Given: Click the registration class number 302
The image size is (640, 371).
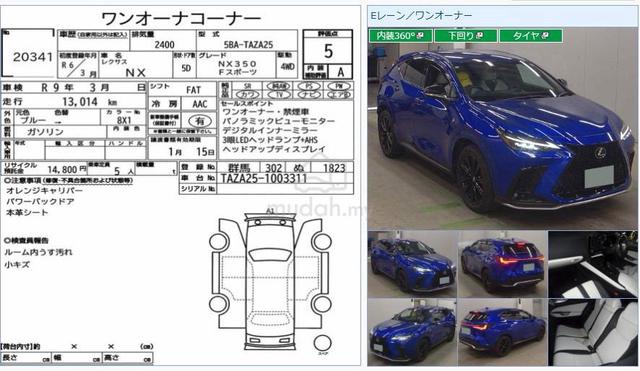Looking at the screenshot, I should point(273,168).
